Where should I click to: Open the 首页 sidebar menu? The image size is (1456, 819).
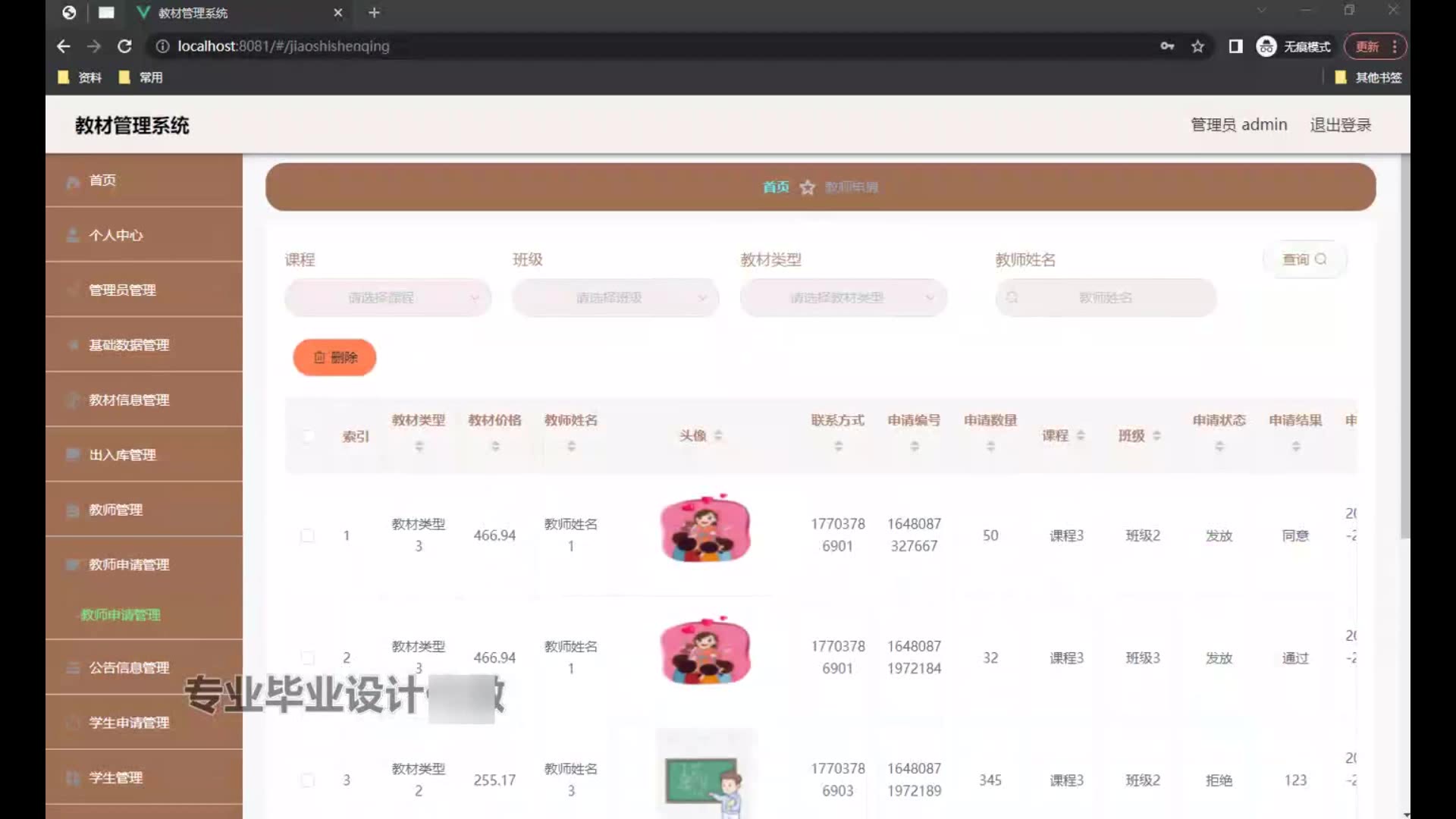click(x=144, y=180)
